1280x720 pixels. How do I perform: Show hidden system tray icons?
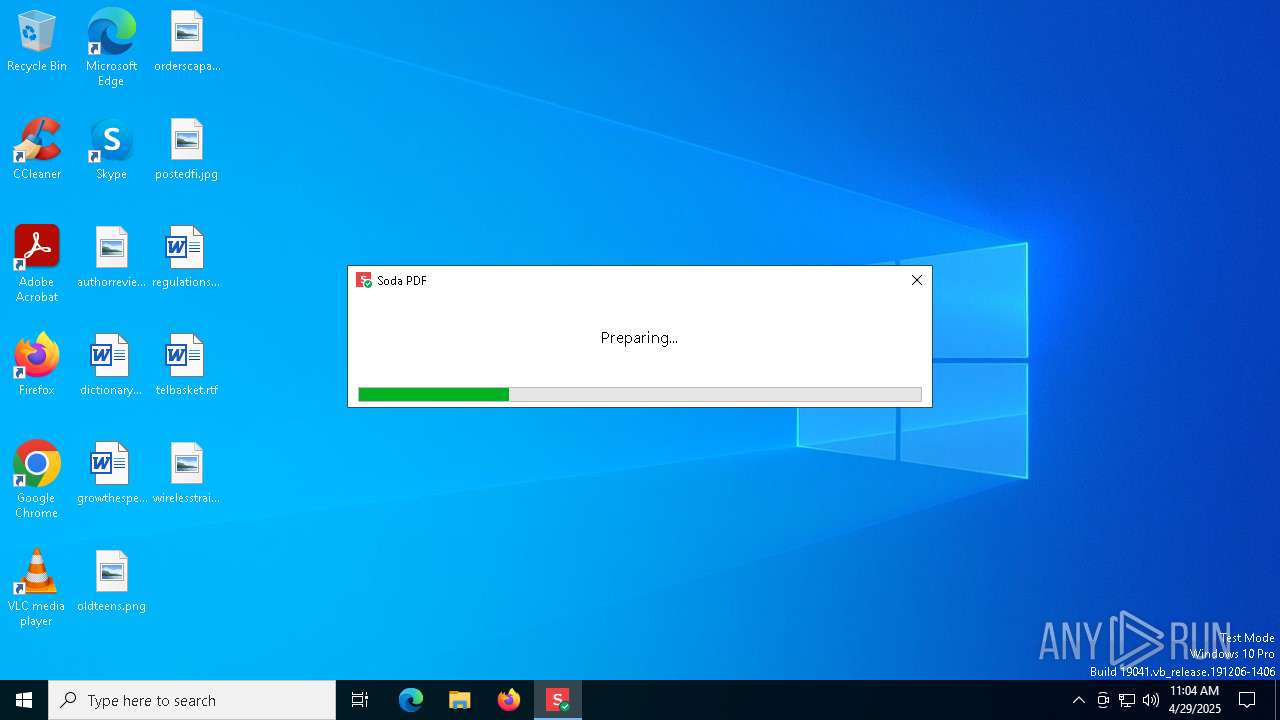[1078, 700]
